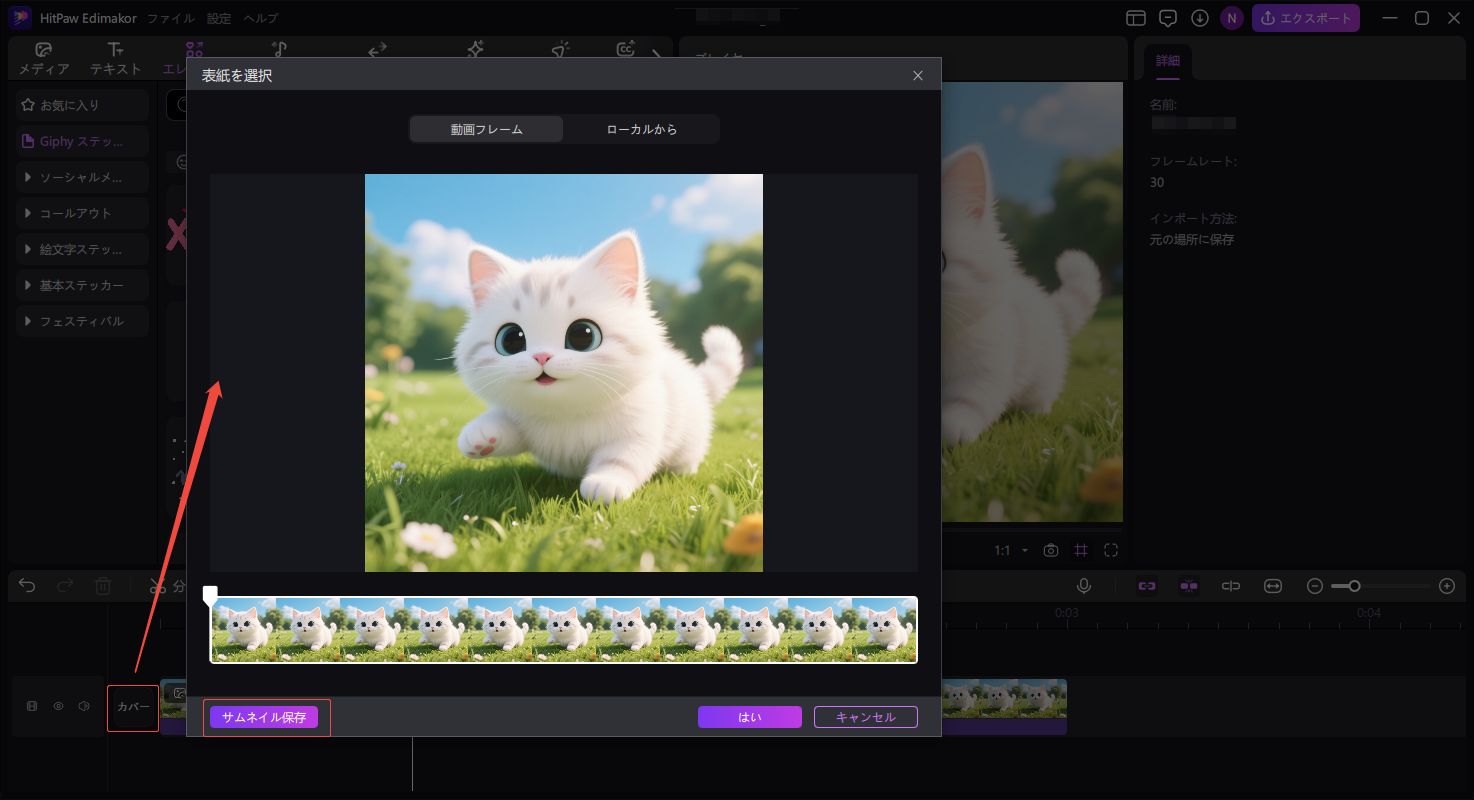This screenshot has width=1474, height=800.
Task: Click the undo arrow in timeline toolbar
Action: click(27, 586)
